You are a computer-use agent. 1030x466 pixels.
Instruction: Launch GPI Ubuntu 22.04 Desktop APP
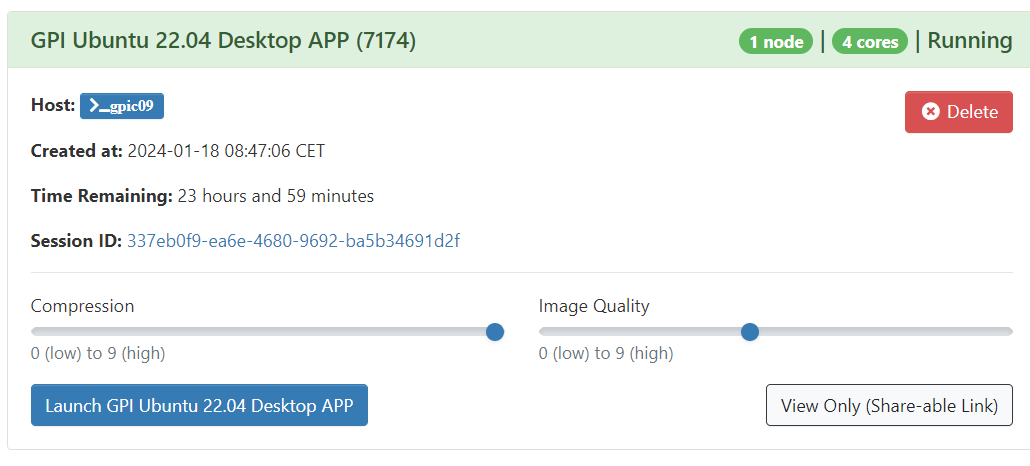[199, 405]
